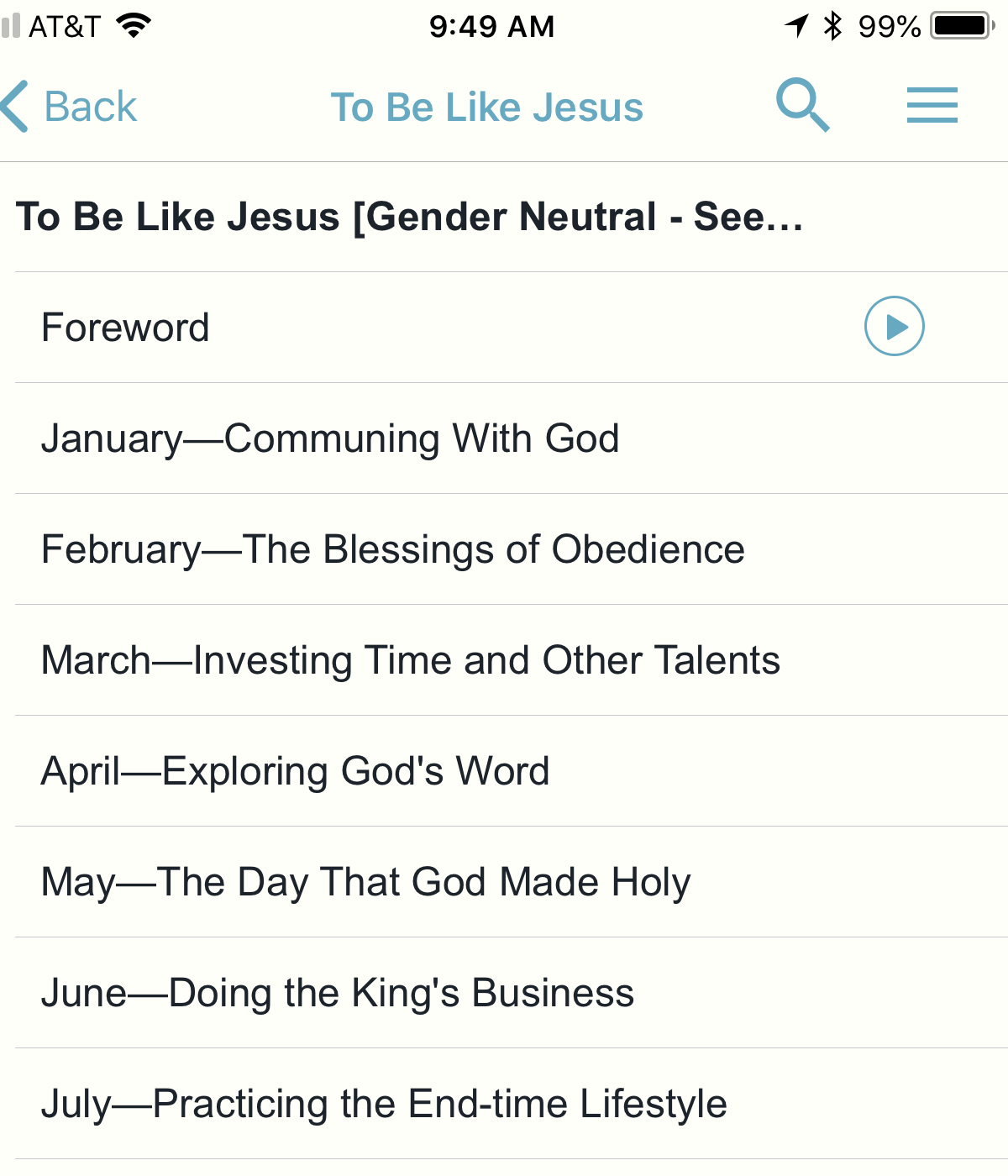Viewport: 1008px width, 1176px height.
Task: Tap the battery icon in status bar
Action: [963, 26]
